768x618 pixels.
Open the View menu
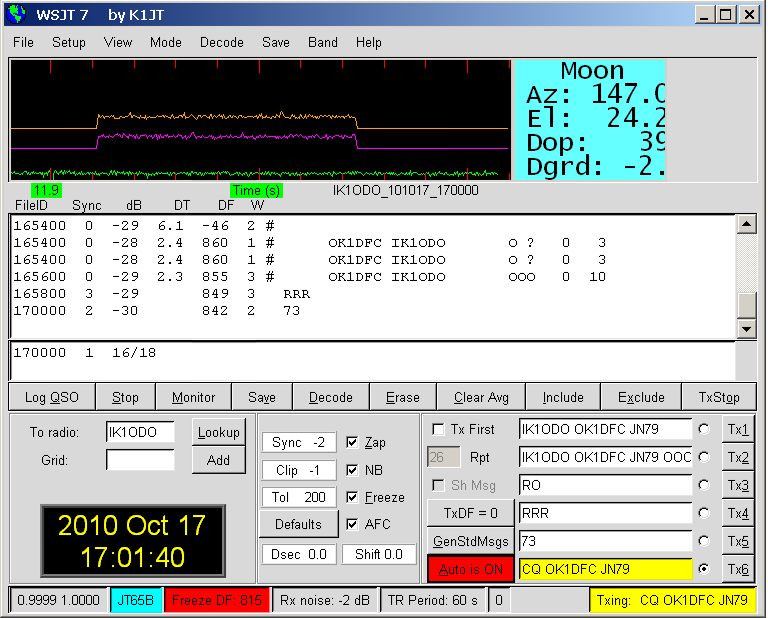click(x=118, y=43)
